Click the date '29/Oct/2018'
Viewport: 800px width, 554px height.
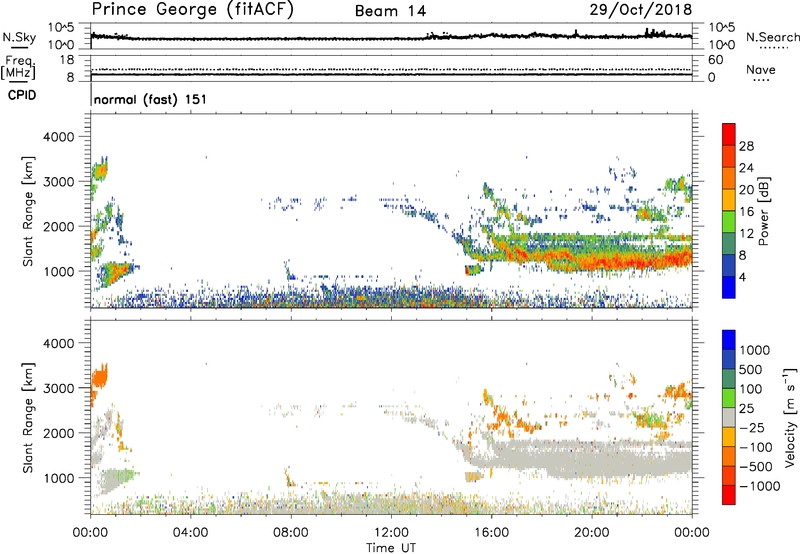641,10
